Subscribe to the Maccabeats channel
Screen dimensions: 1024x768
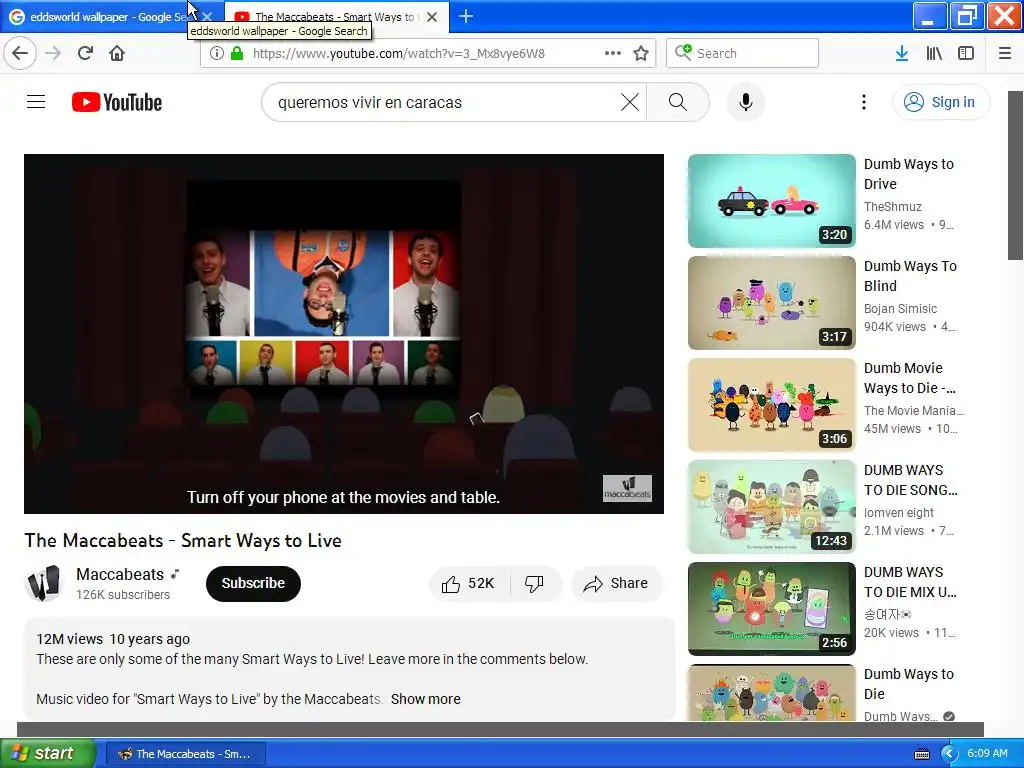253,584
